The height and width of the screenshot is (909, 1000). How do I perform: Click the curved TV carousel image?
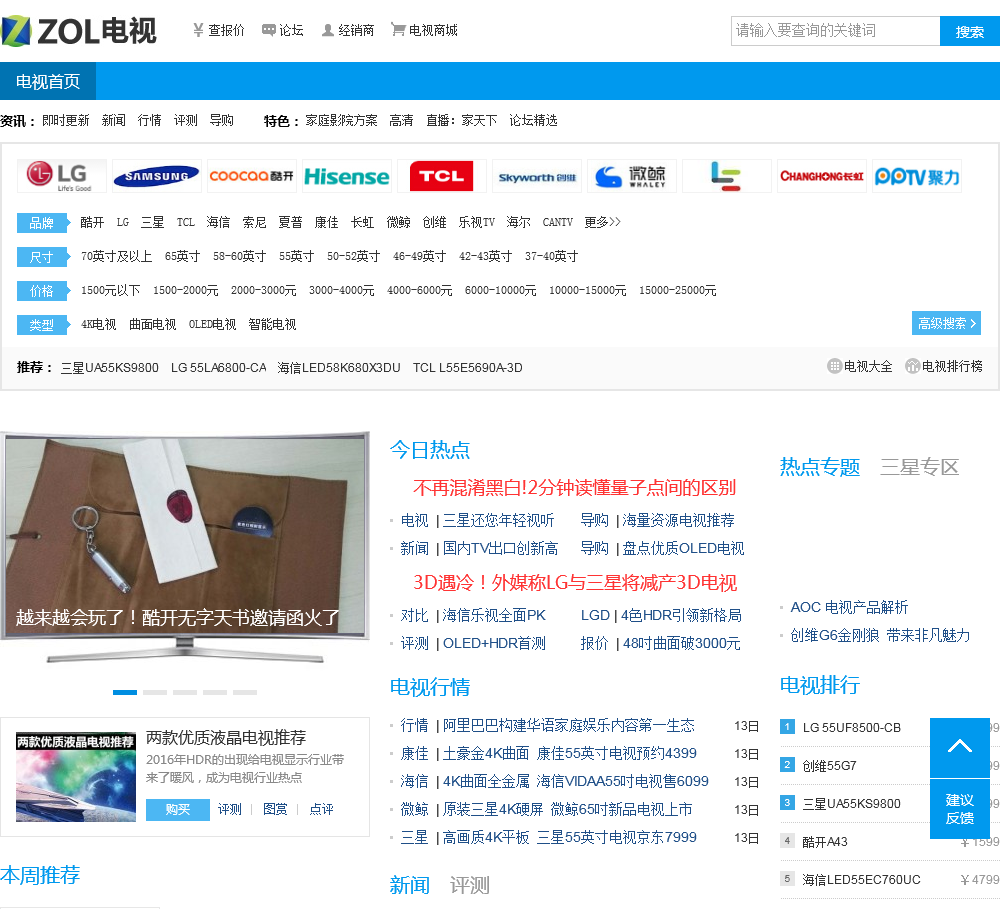[185, 547]
